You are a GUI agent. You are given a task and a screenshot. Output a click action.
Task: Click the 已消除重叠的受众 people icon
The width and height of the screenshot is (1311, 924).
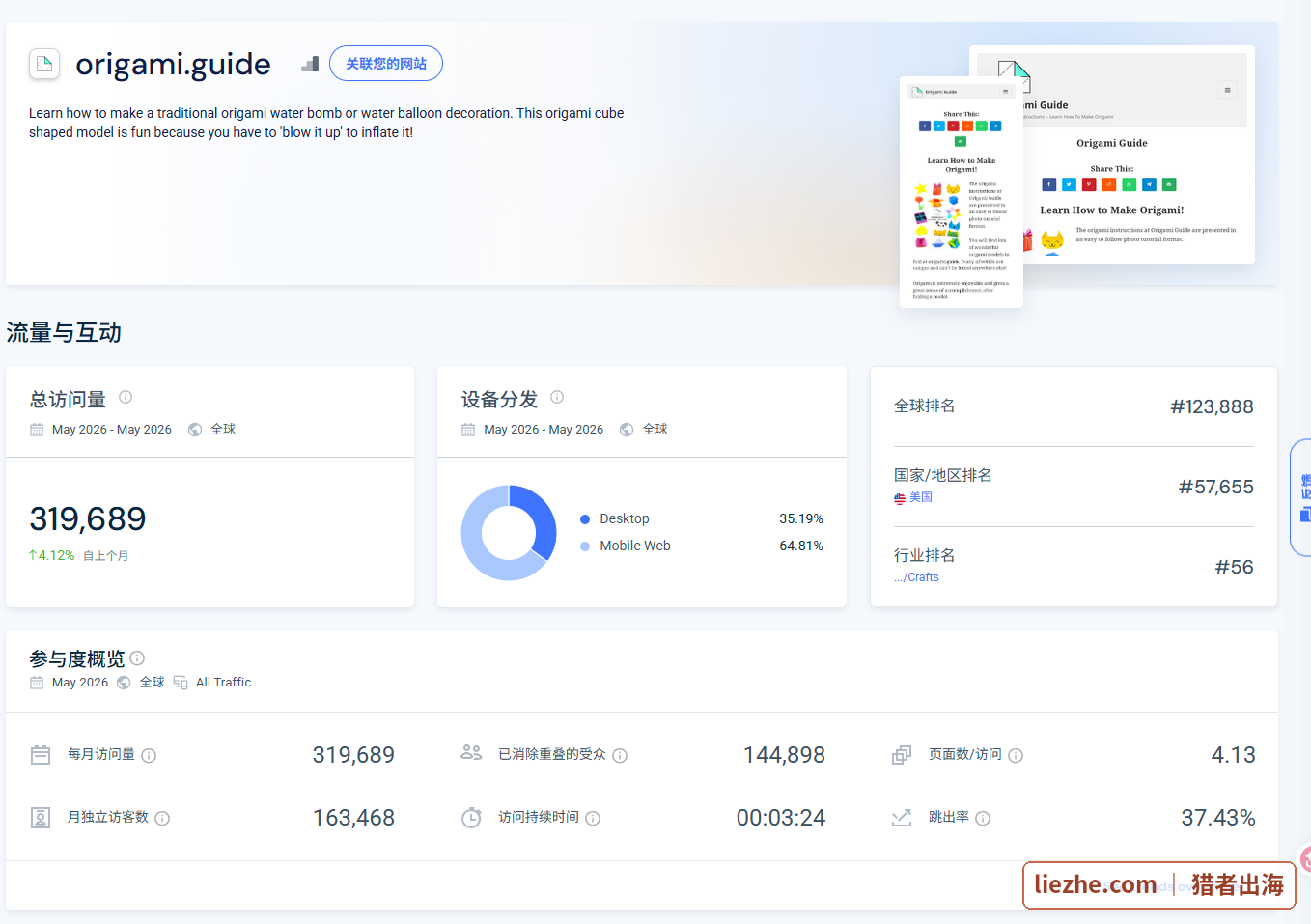pyautogui.click(x=471, y=752)
